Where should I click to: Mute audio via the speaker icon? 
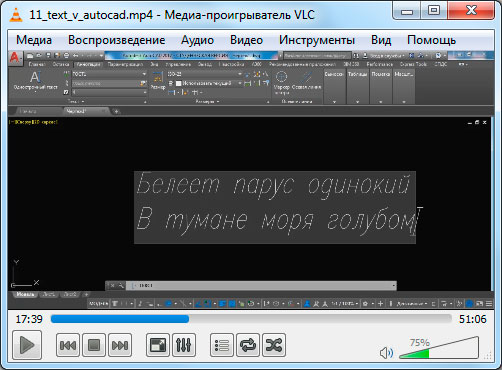coord(386,353)
